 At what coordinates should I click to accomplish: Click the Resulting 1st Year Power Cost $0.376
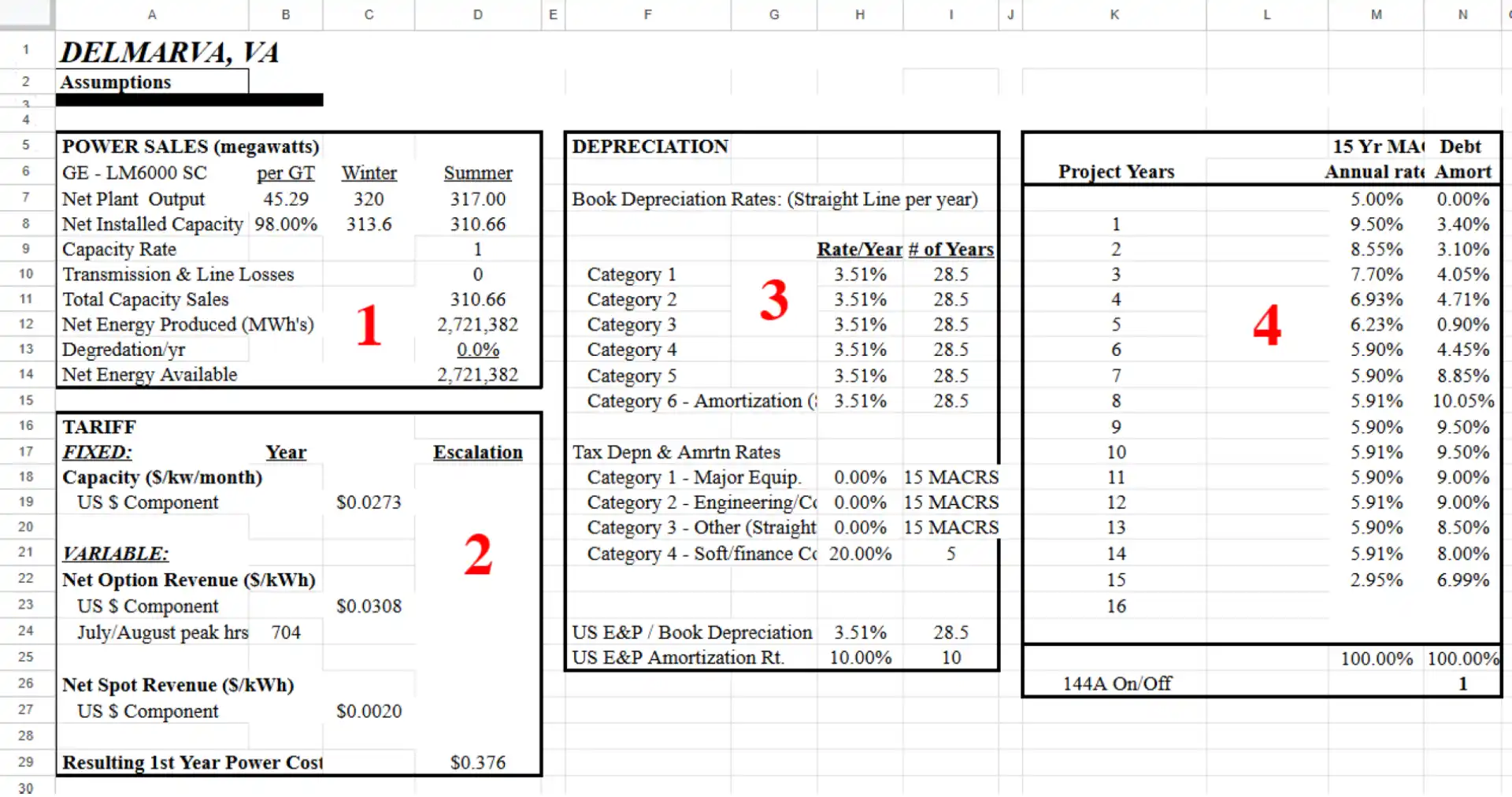point(477,762)
